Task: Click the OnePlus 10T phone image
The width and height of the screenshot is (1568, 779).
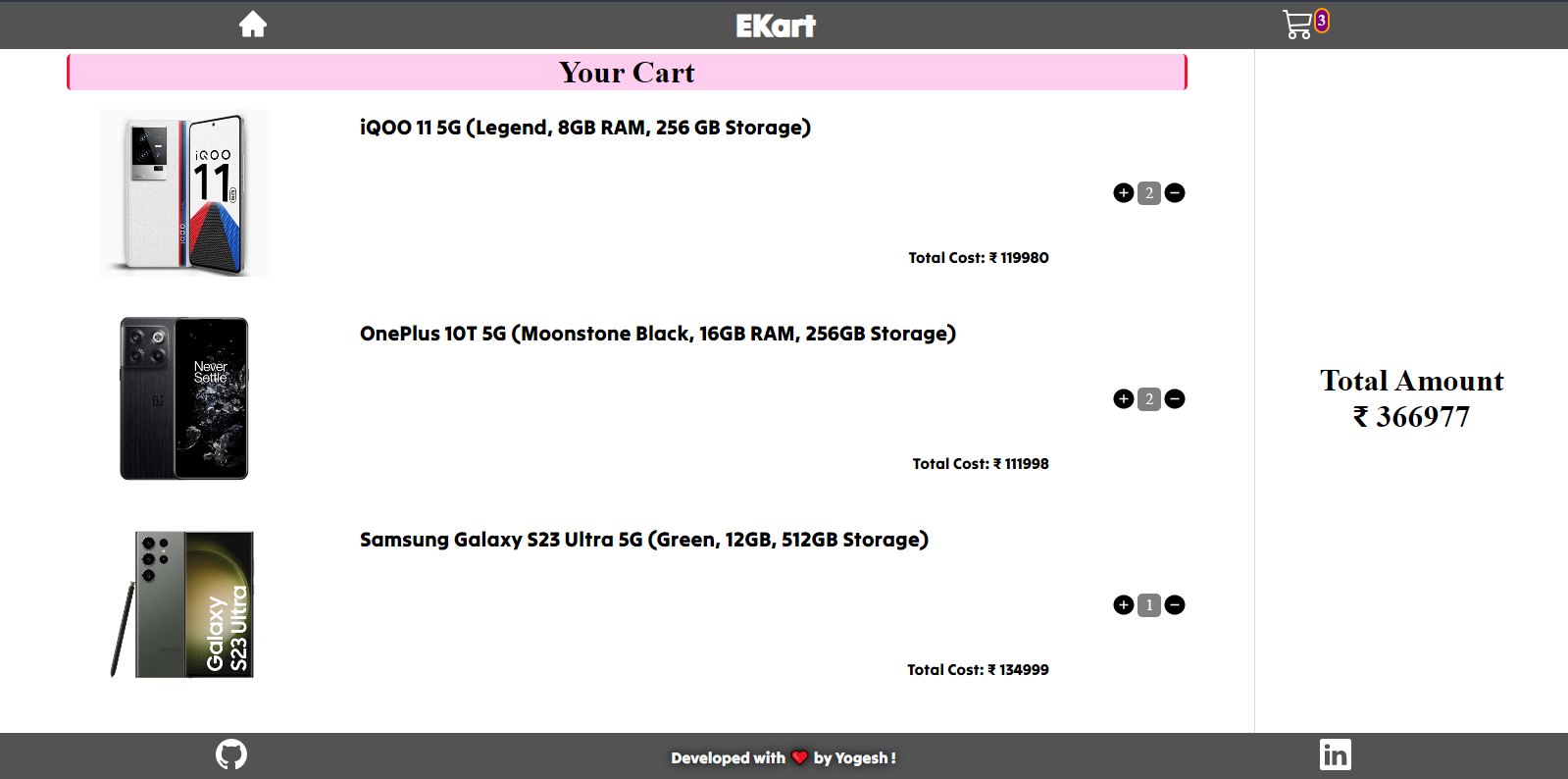Action: click(x=184, y=398)
